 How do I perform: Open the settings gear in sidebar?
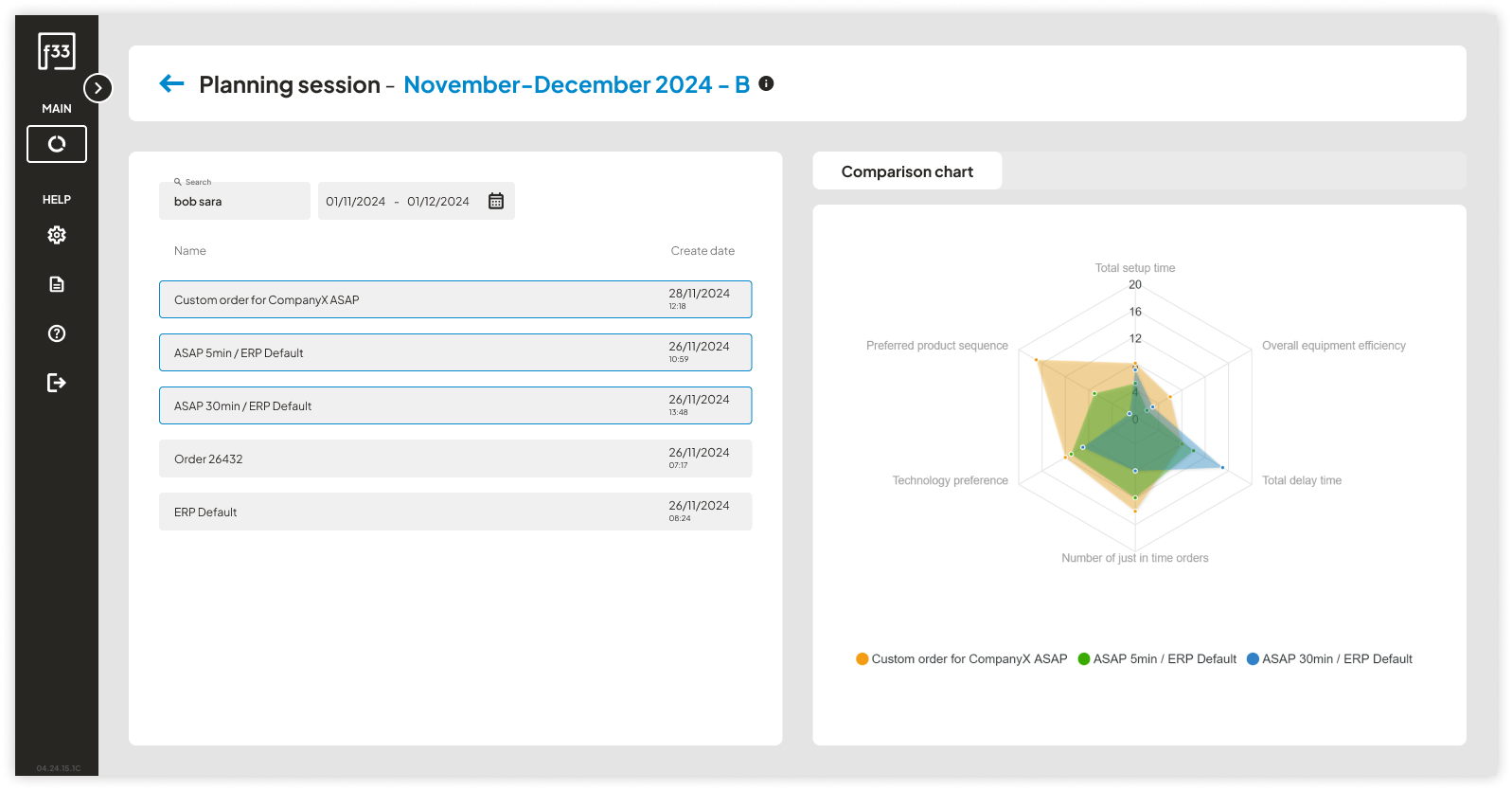[57, 235]
